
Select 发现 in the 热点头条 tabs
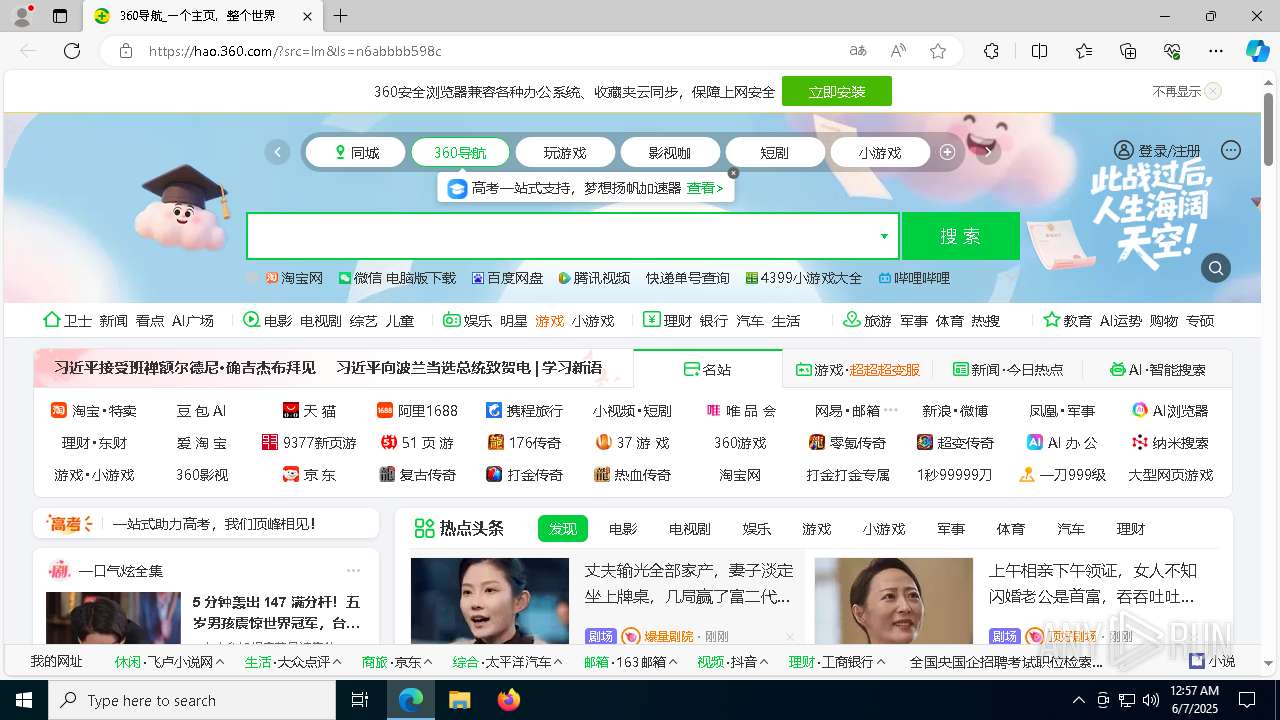563,529
